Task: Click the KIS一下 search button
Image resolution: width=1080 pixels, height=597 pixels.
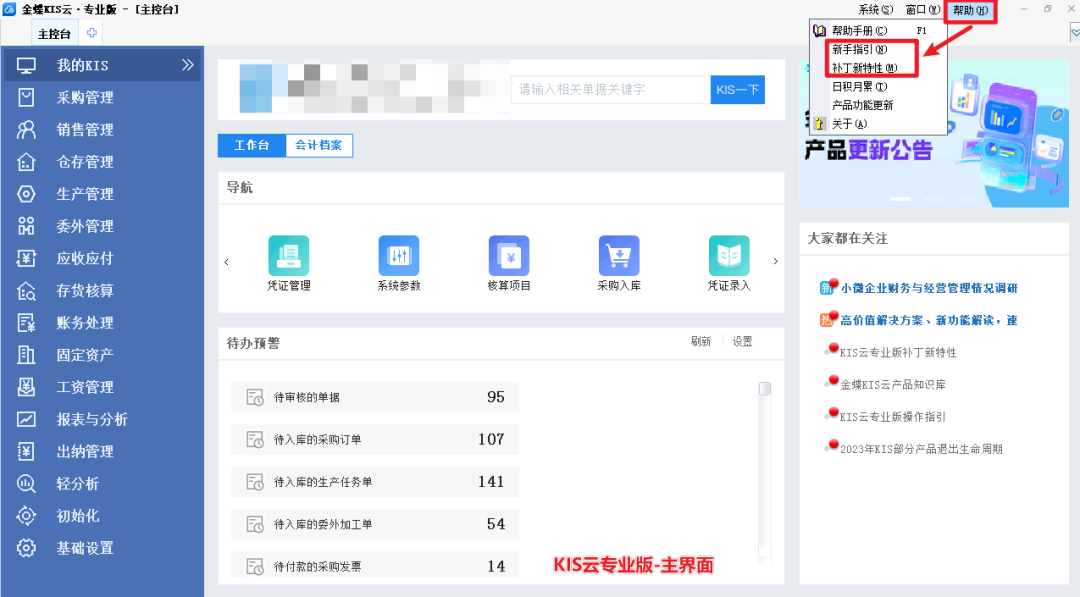Action: coord(737,90)
